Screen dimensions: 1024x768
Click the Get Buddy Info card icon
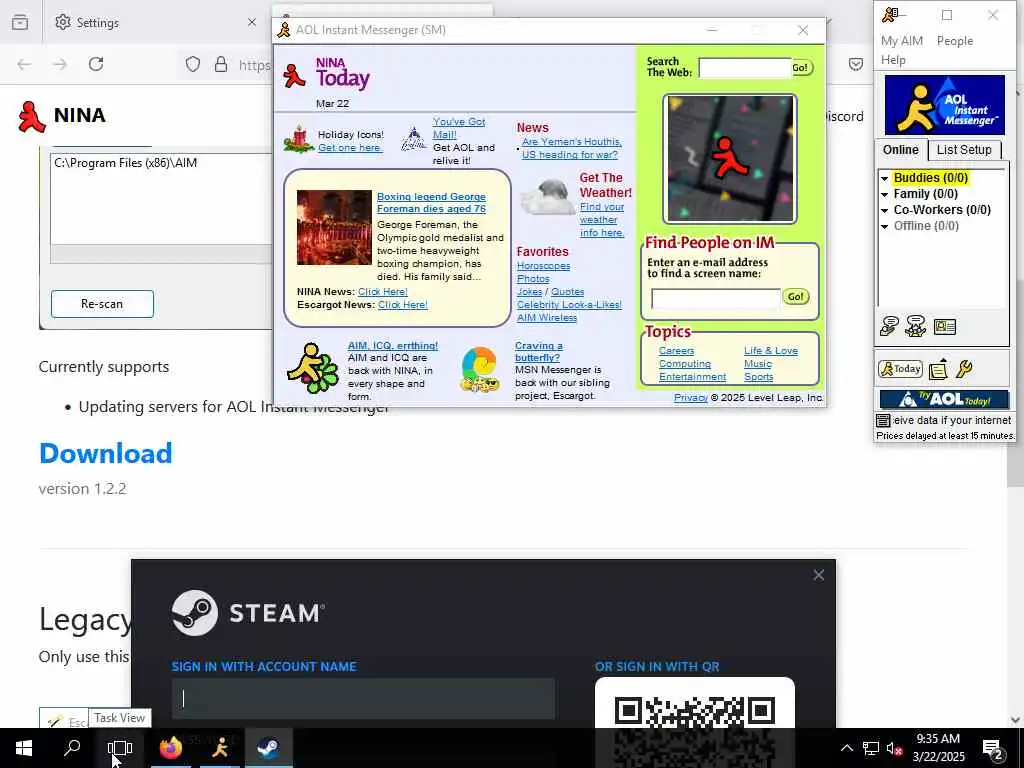[944, 326]
